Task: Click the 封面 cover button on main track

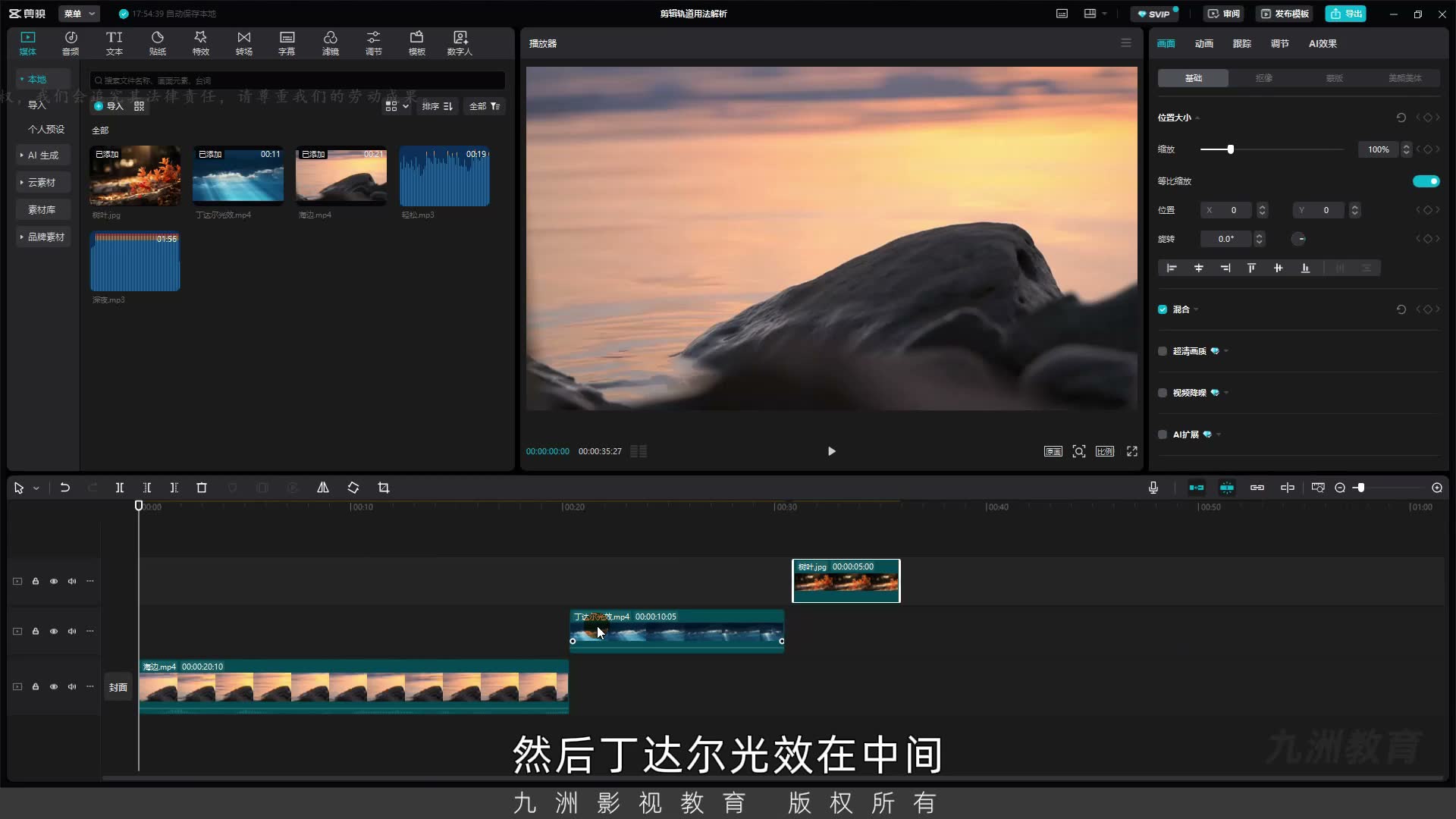Action: pos(118,688)
